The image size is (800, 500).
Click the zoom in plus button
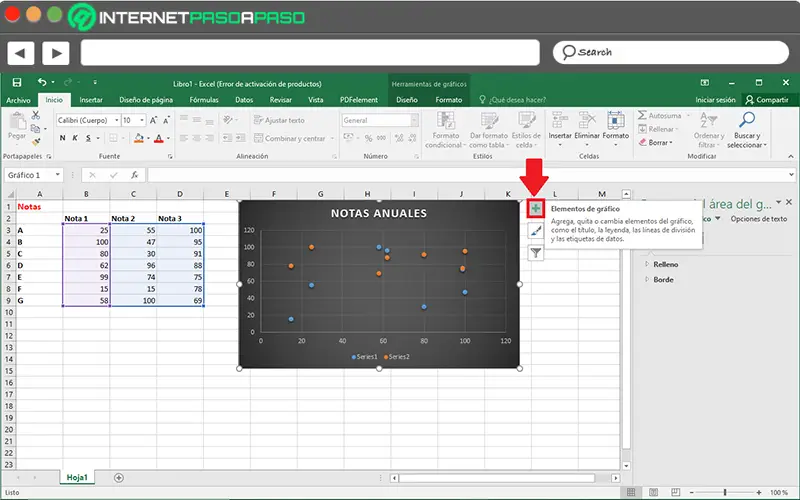tap(759, 492)
